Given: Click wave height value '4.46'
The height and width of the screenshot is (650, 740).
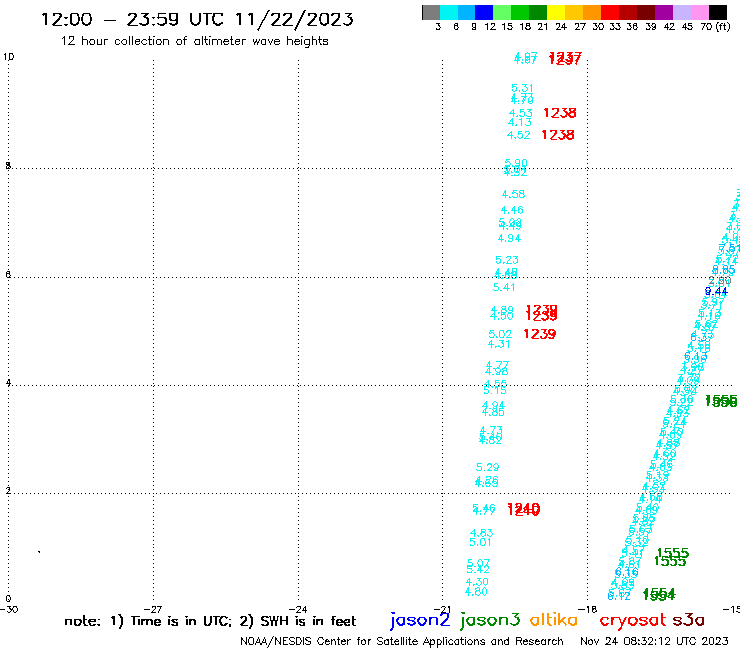Looking at the screenshot, I should point(512,211).
